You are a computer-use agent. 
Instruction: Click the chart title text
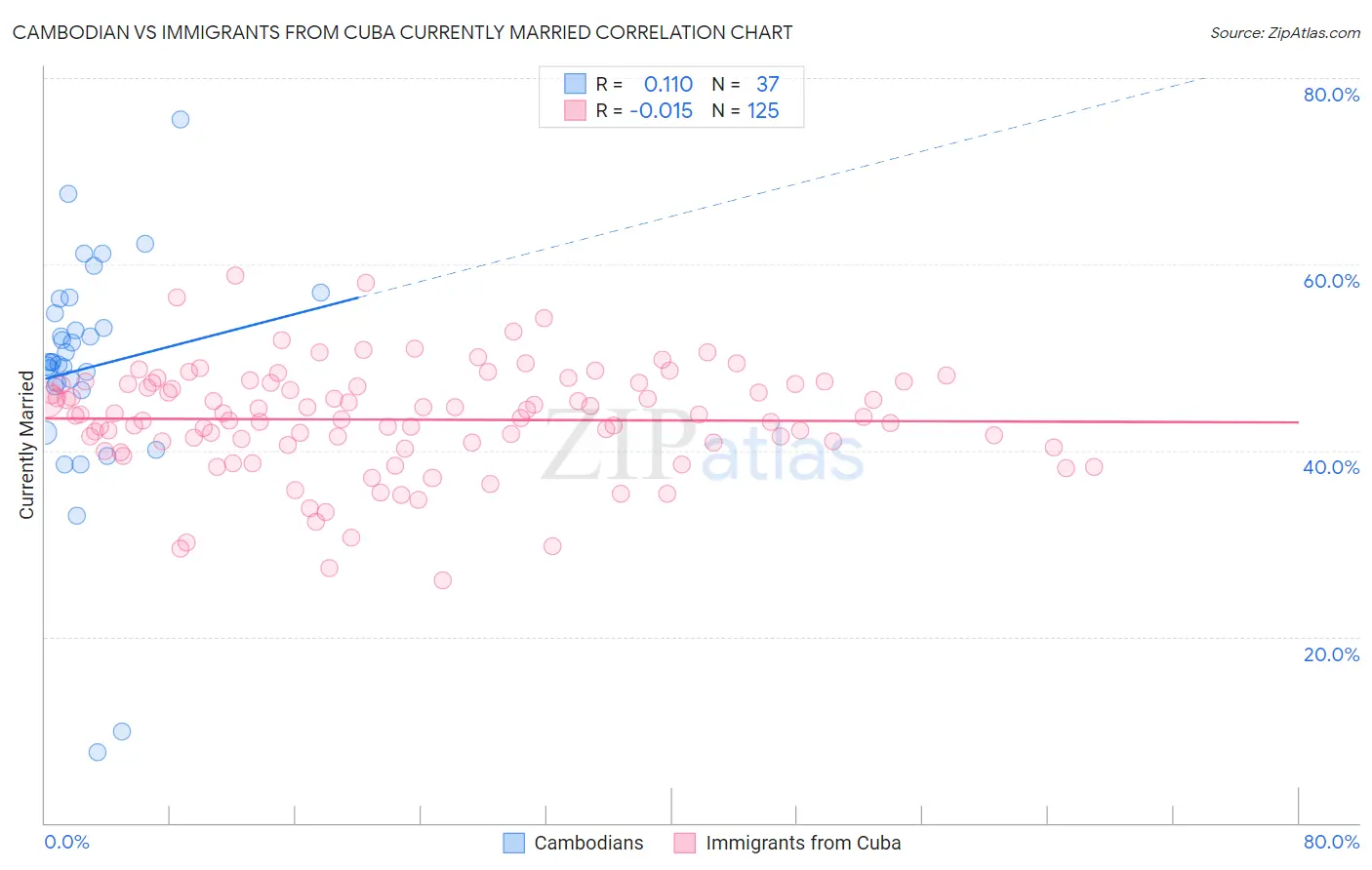click(x=402, y=32)
